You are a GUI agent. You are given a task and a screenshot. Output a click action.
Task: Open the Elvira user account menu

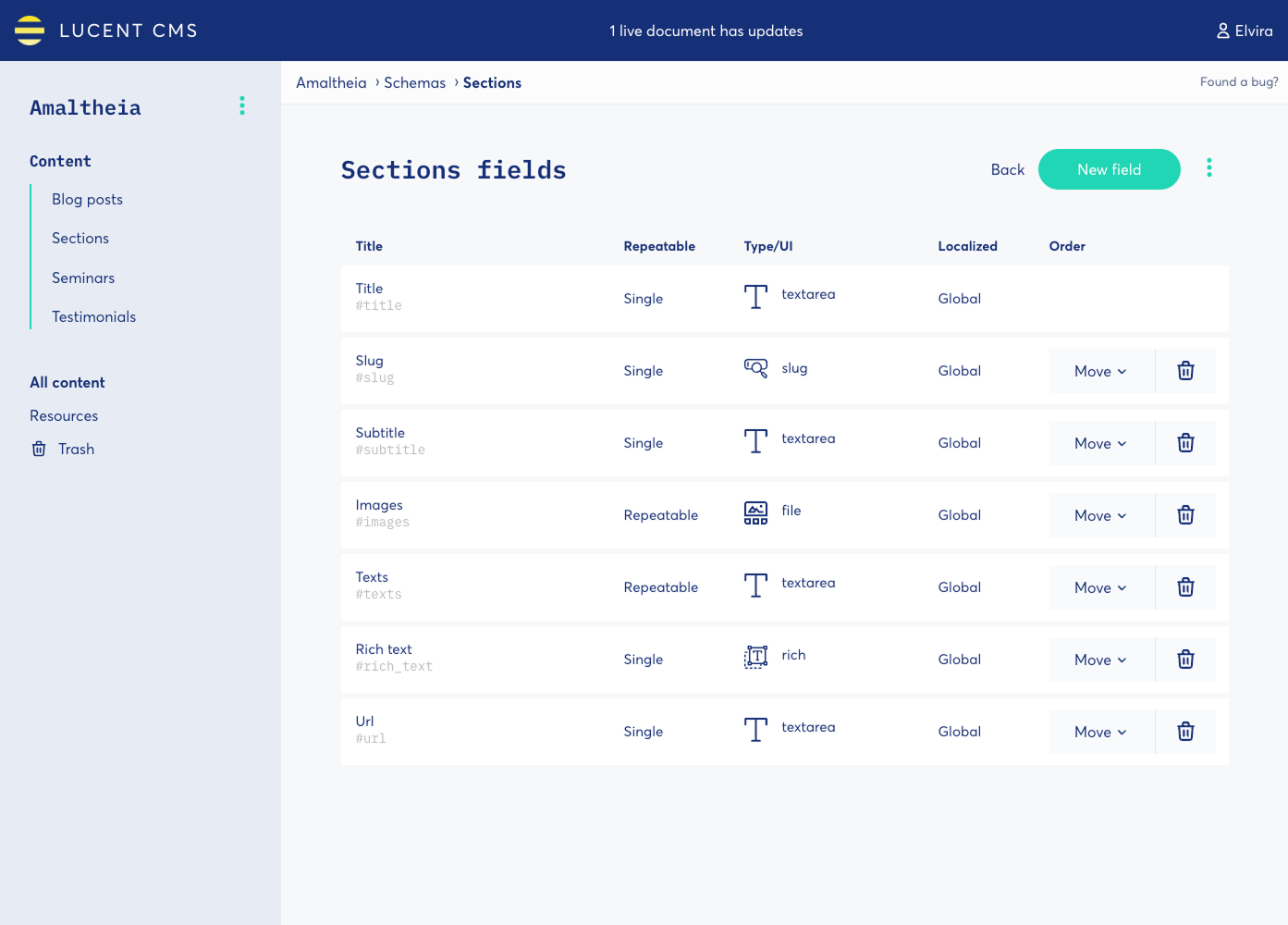(x=1245, y=31)
